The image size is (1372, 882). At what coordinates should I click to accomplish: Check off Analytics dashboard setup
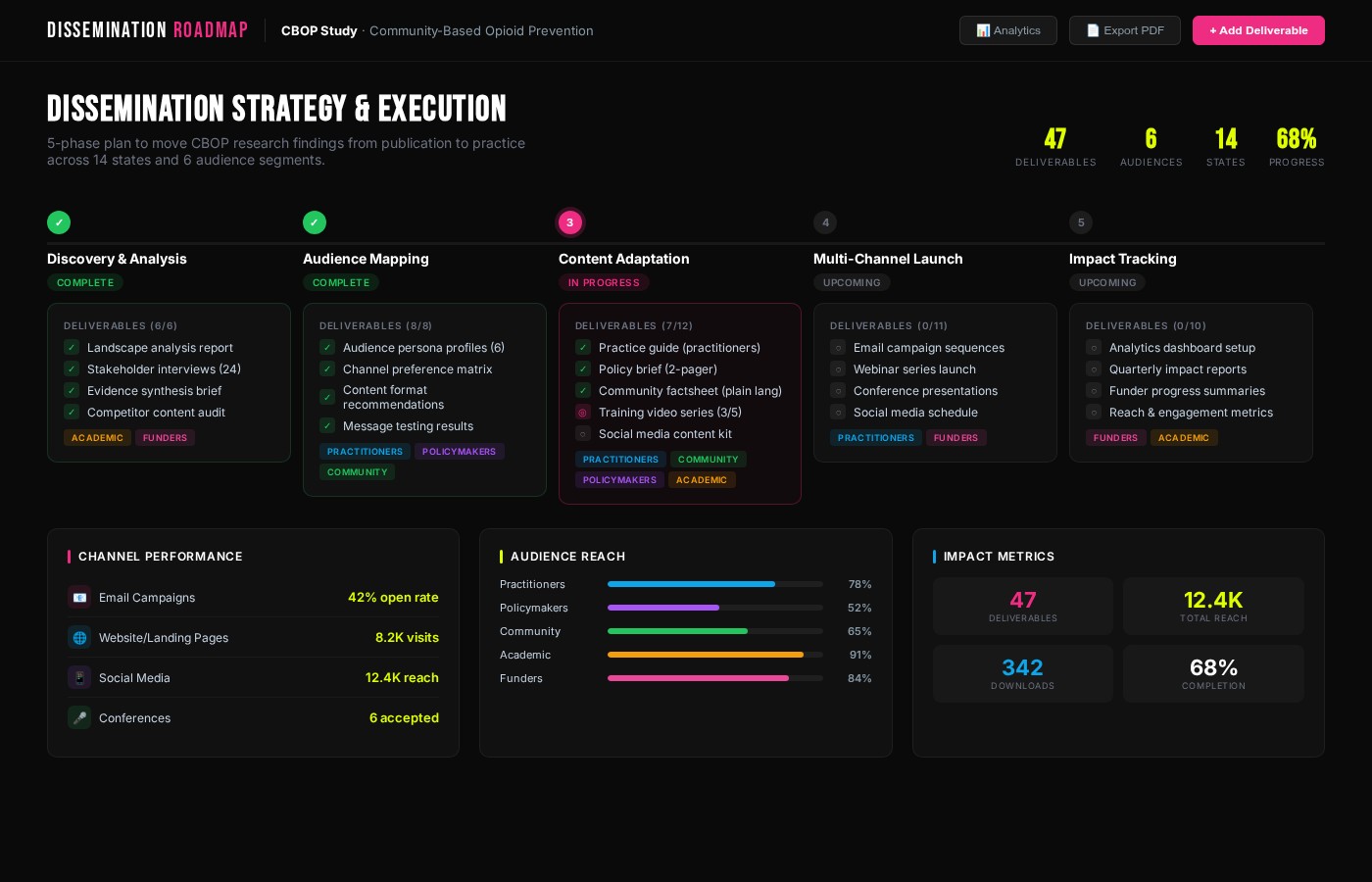tap(1094, 347)
